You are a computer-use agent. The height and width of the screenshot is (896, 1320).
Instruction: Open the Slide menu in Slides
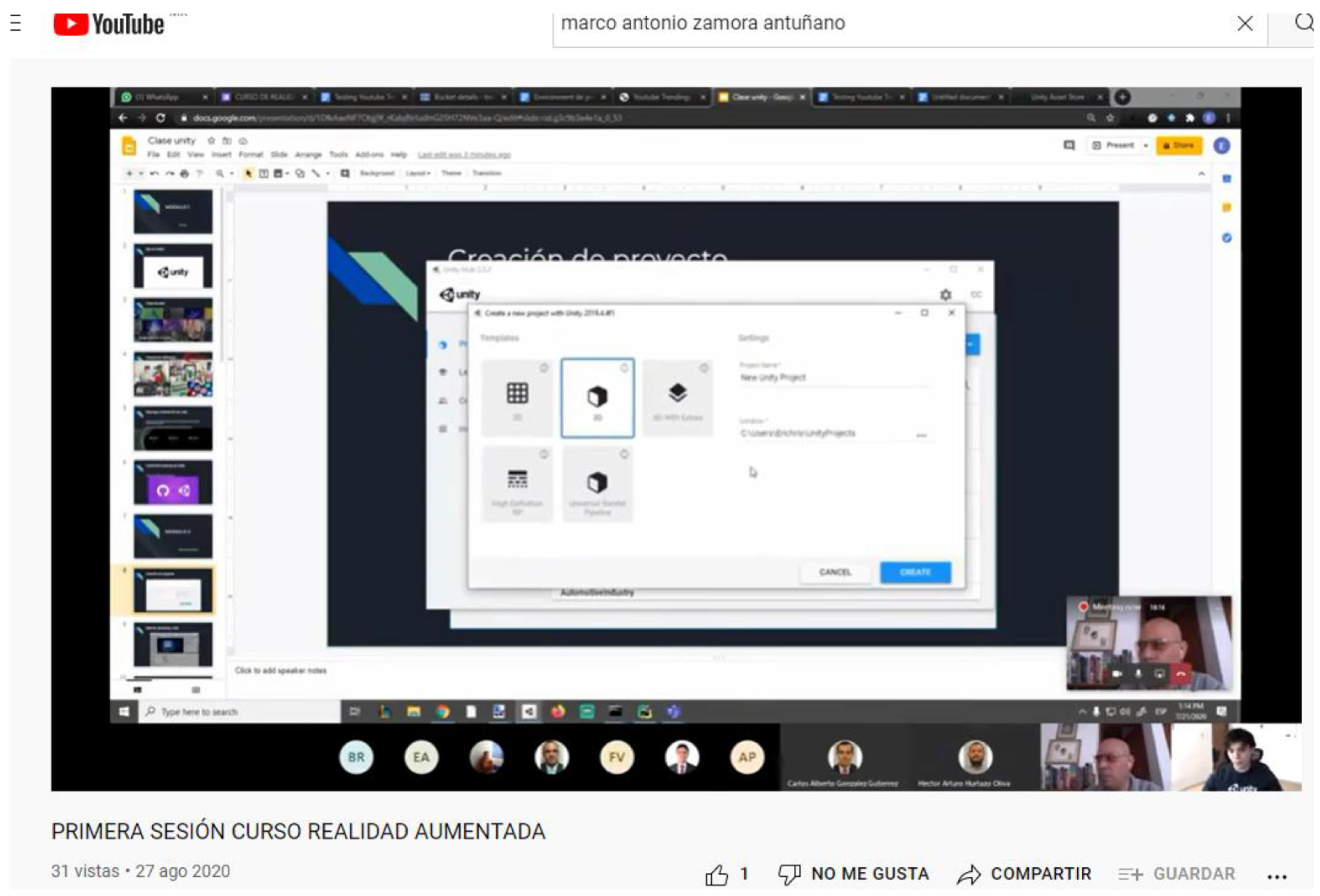(x=278, y=155)
